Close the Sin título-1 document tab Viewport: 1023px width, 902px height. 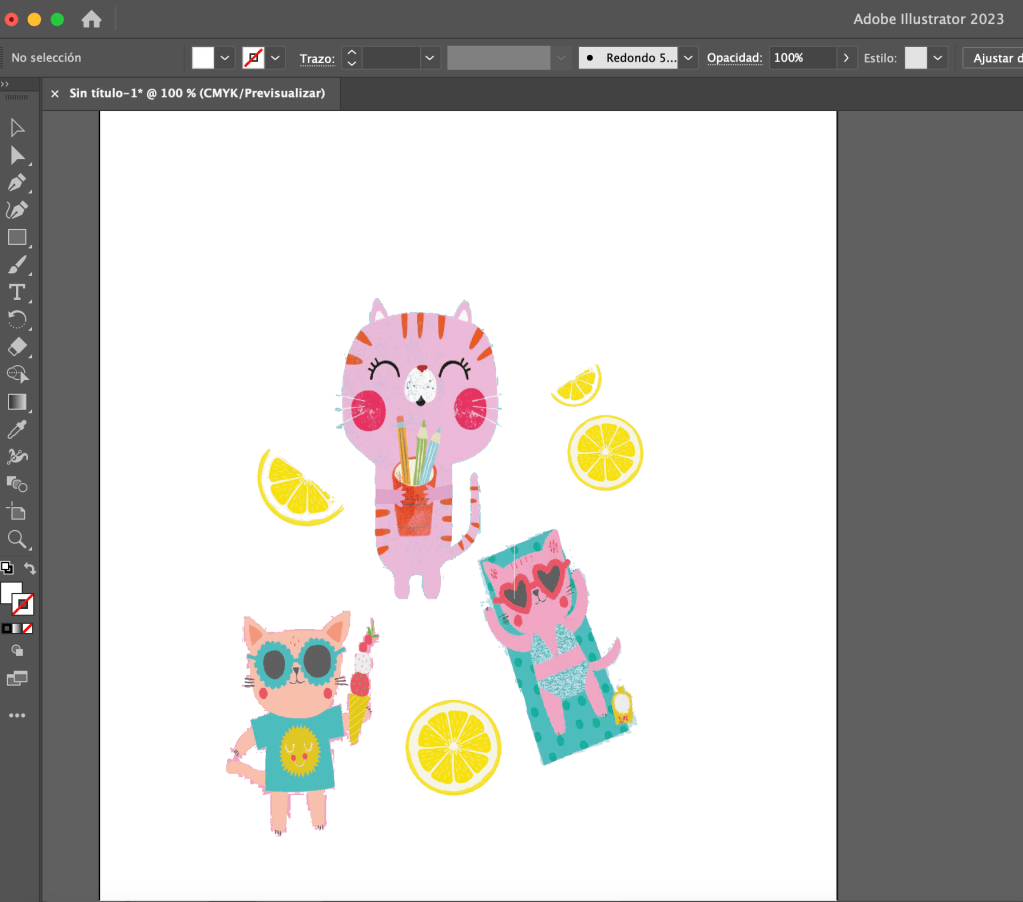[x=55, y=94]
